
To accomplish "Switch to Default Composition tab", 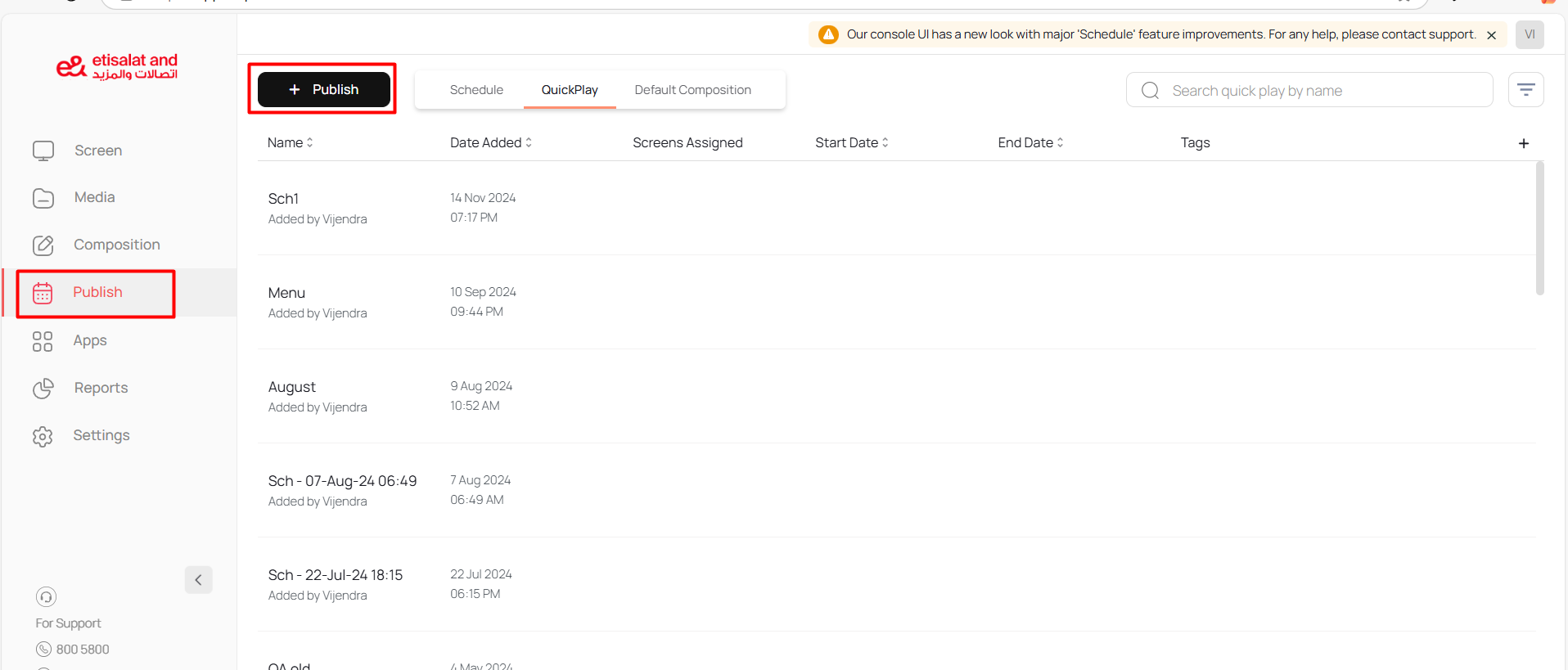I will [x=692, y=90].
